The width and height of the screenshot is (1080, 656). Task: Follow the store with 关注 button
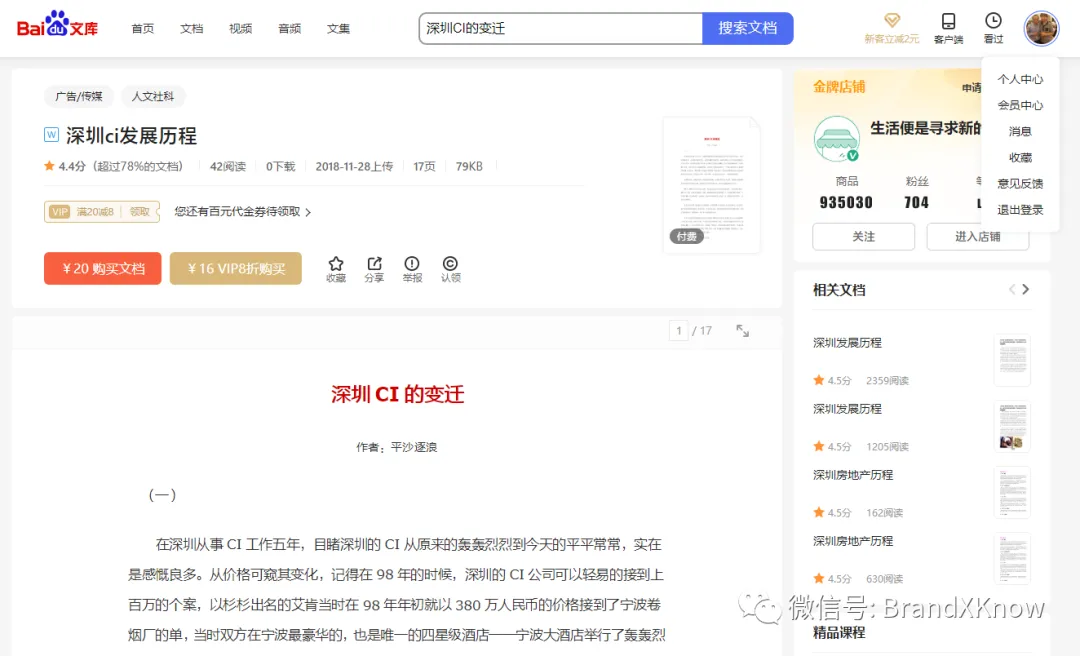863,237
